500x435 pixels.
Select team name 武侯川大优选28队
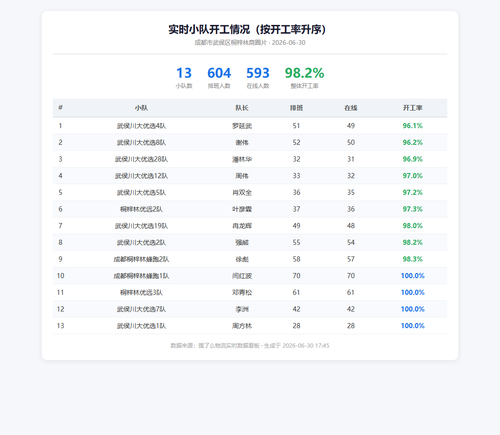point(141,159)
